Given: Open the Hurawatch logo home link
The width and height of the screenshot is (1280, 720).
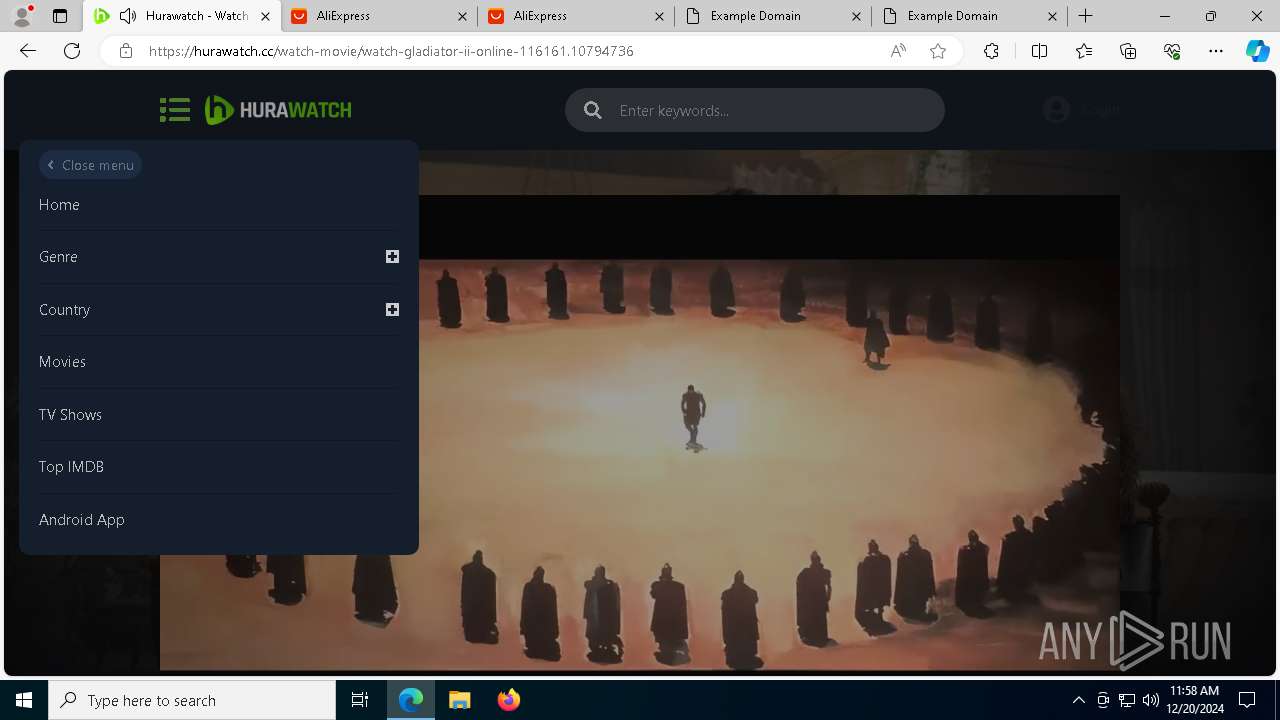Looking at the screenshot, I should [x=278, y=110].
